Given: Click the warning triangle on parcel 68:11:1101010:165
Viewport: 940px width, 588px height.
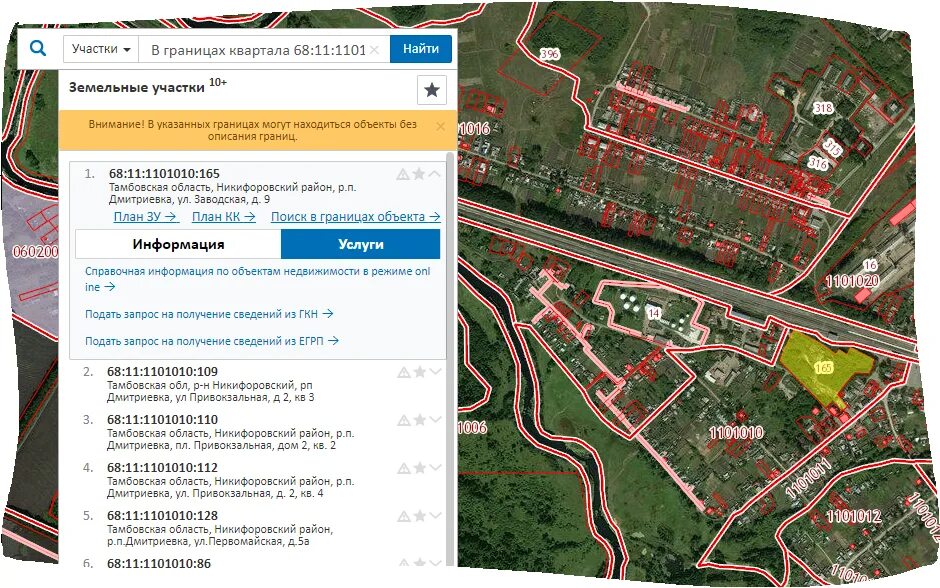Looking at the screenshot, I should click(404, 172).
